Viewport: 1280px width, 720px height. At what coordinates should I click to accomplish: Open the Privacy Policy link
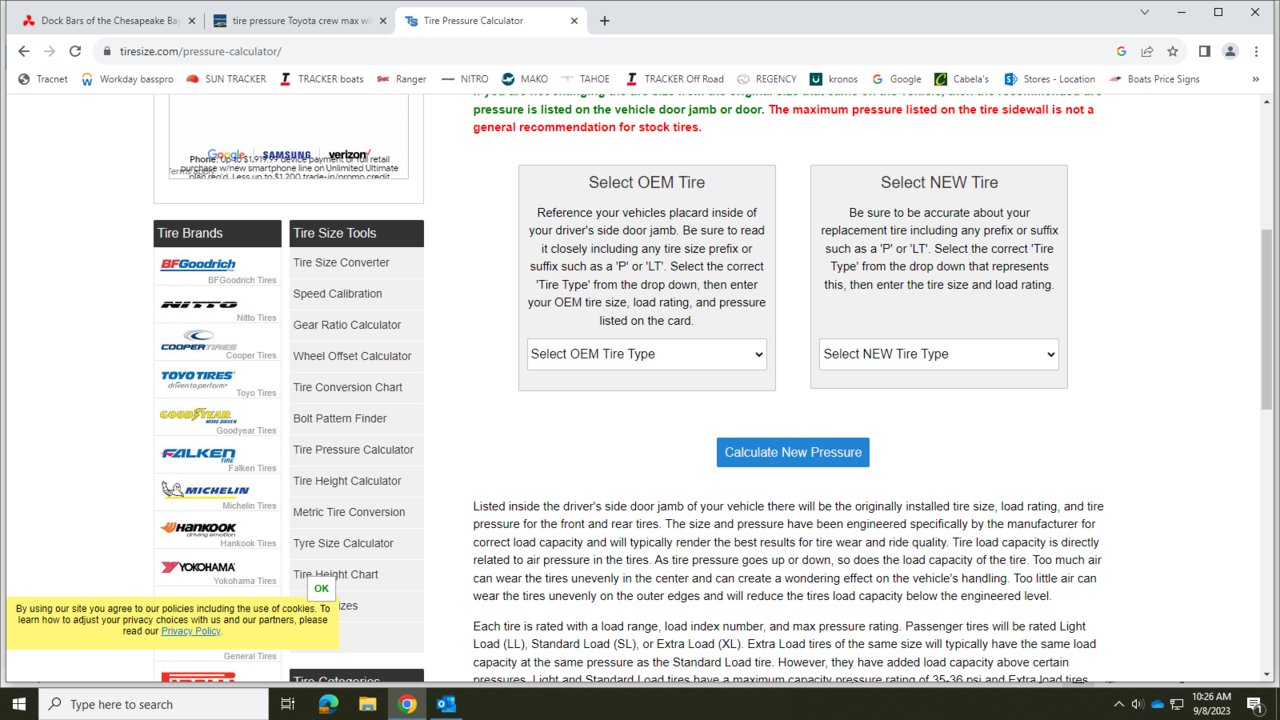pos(191,631)
